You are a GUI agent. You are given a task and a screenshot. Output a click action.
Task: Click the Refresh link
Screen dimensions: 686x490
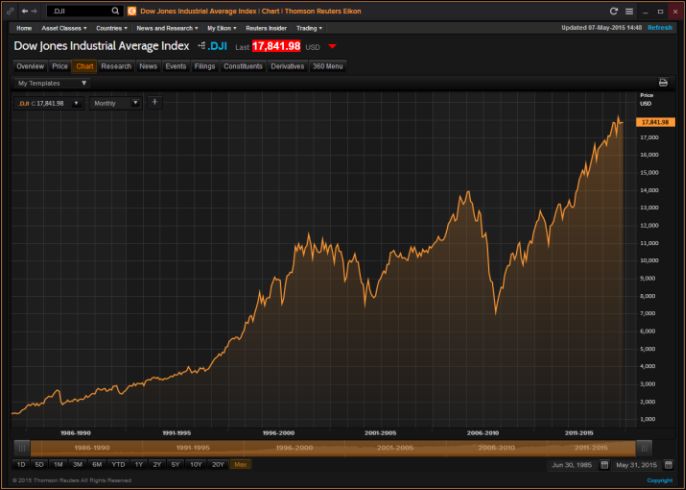pos(660,28)
